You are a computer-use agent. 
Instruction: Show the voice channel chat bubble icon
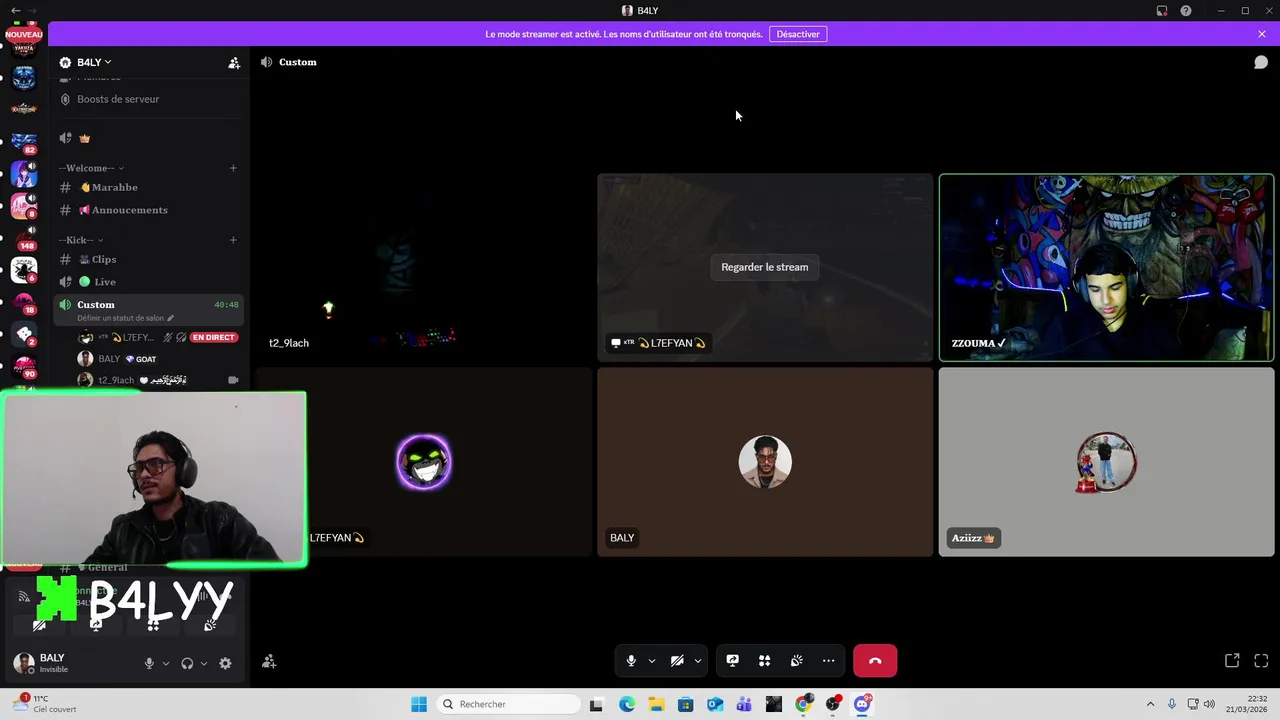pos(1261,62)
